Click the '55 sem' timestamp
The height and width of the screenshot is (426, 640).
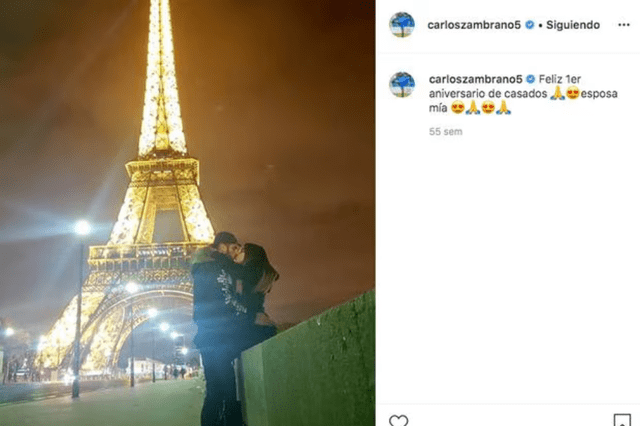click(446, 131)
